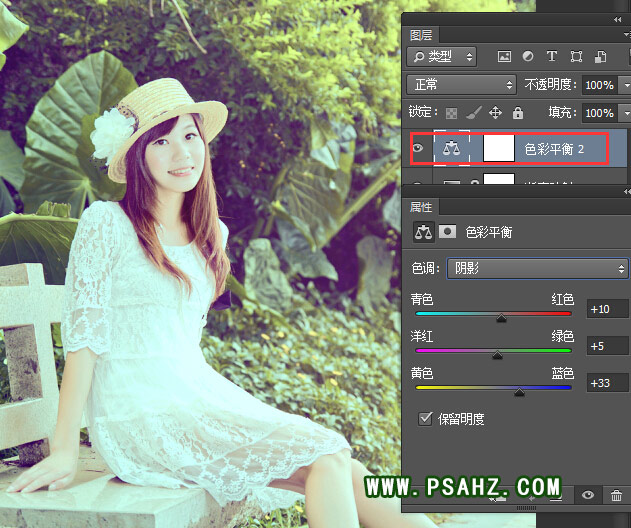
Task: Click the 黄色-蓝色 value field showing +33
Action: click(x=607, y=383)
